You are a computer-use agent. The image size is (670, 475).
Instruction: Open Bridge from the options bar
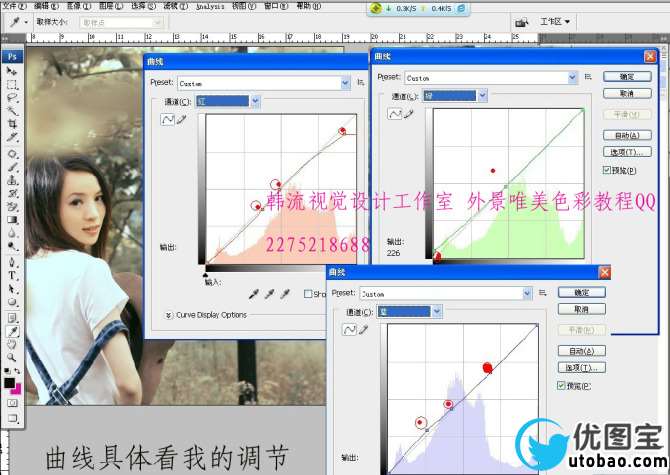coord(521,22)
